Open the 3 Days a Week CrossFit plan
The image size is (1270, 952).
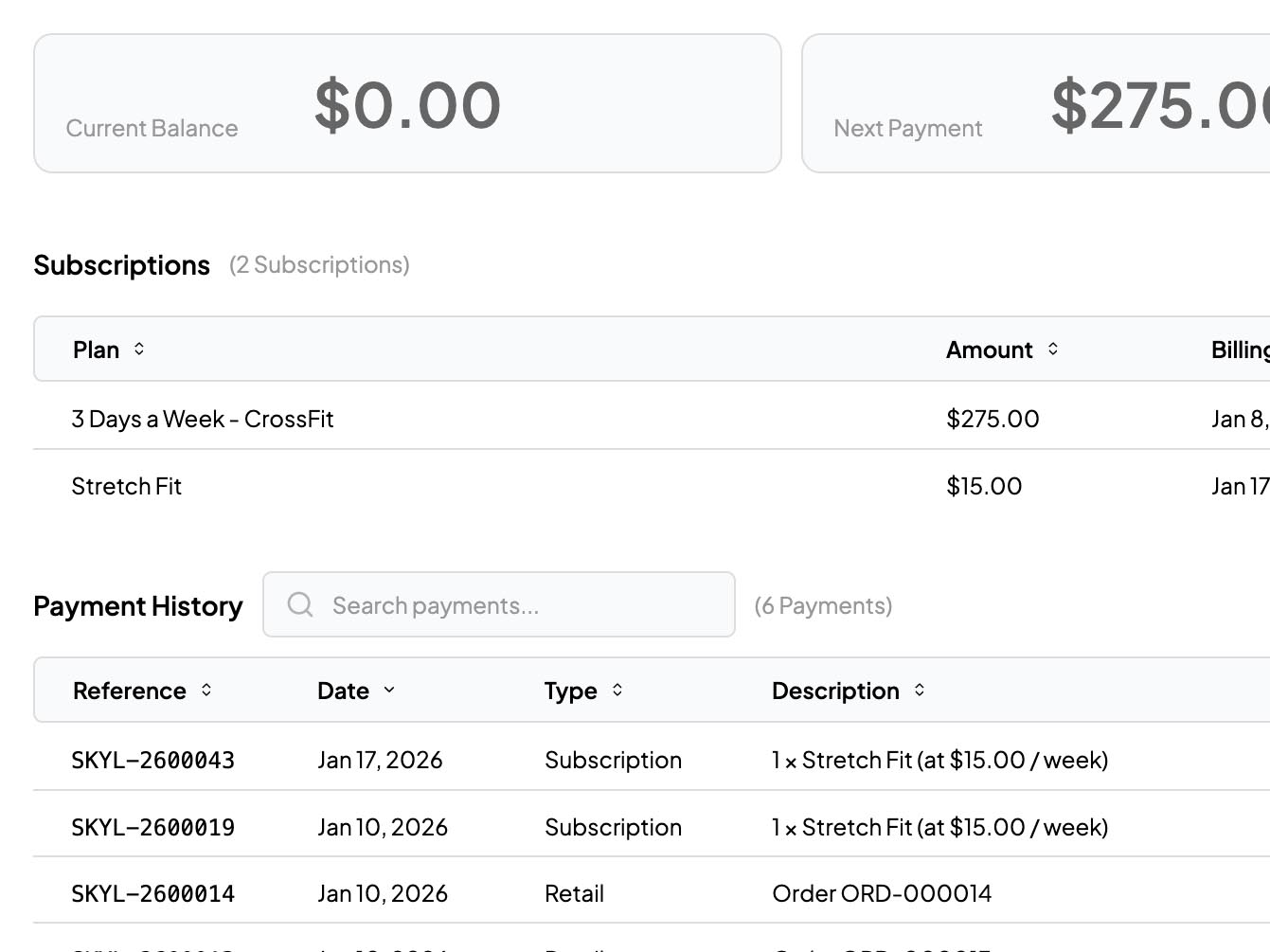point(202,419)
